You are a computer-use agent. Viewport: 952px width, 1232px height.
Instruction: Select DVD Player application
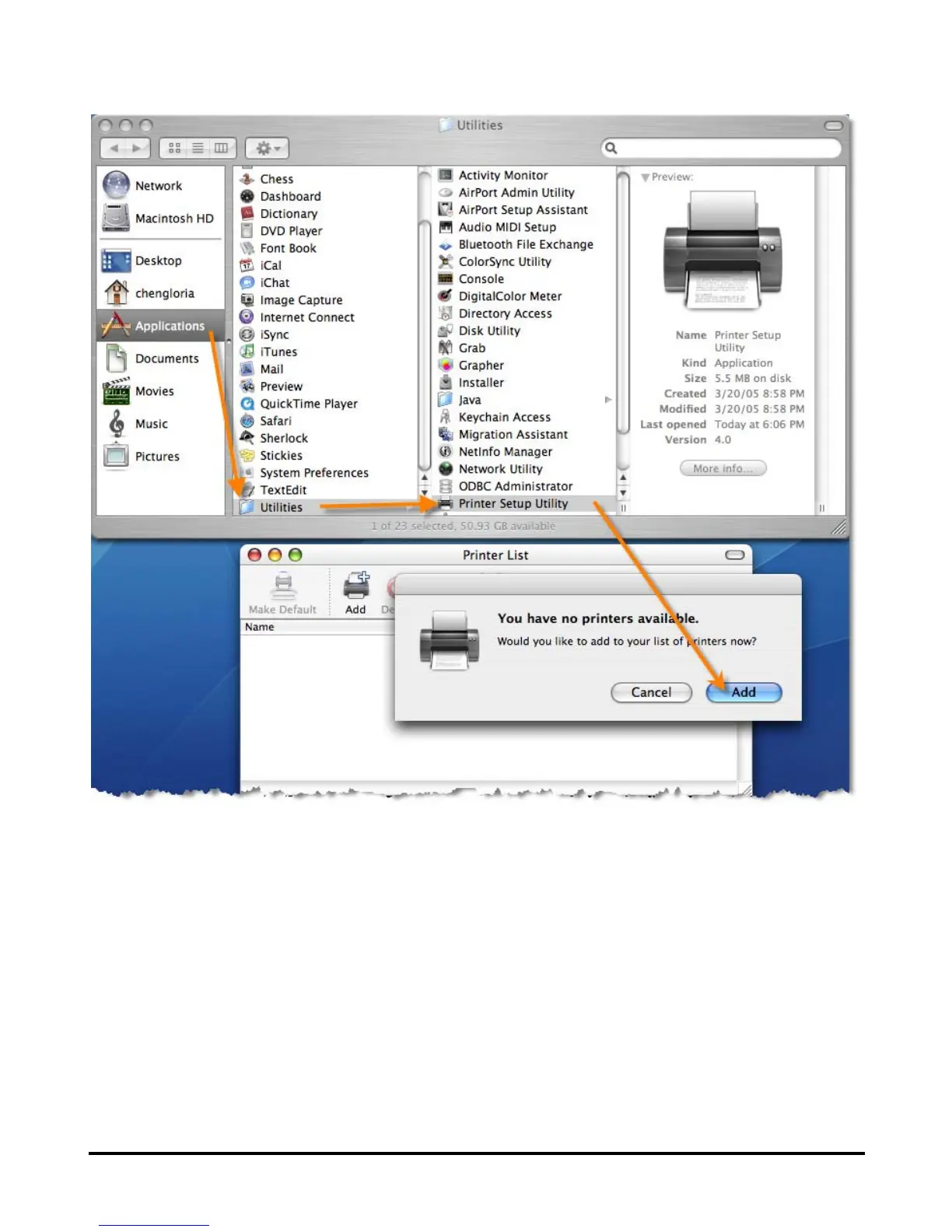click(281, 231)
